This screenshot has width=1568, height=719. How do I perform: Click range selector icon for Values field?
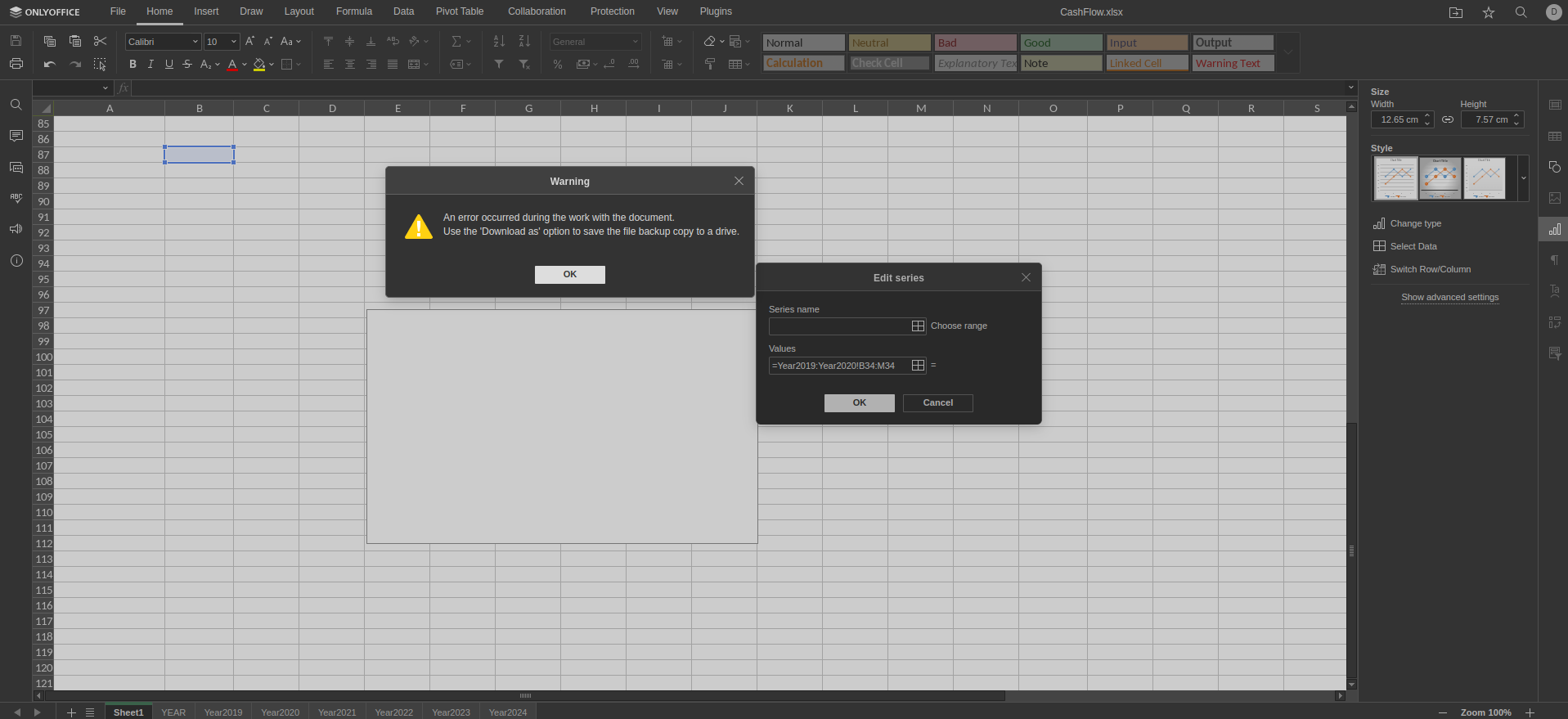(918, 366)
